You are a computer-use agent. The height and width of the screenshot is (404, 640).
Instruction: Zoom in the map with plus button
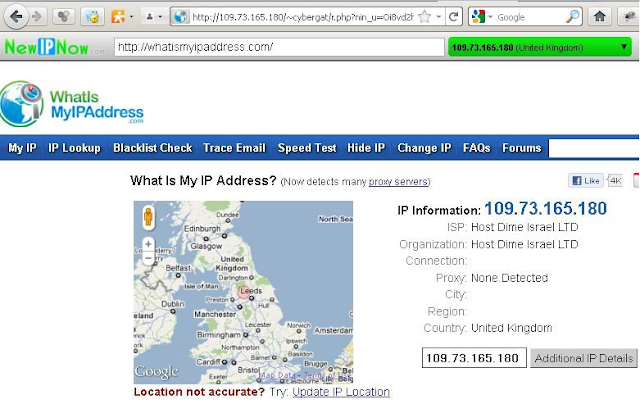148,244
